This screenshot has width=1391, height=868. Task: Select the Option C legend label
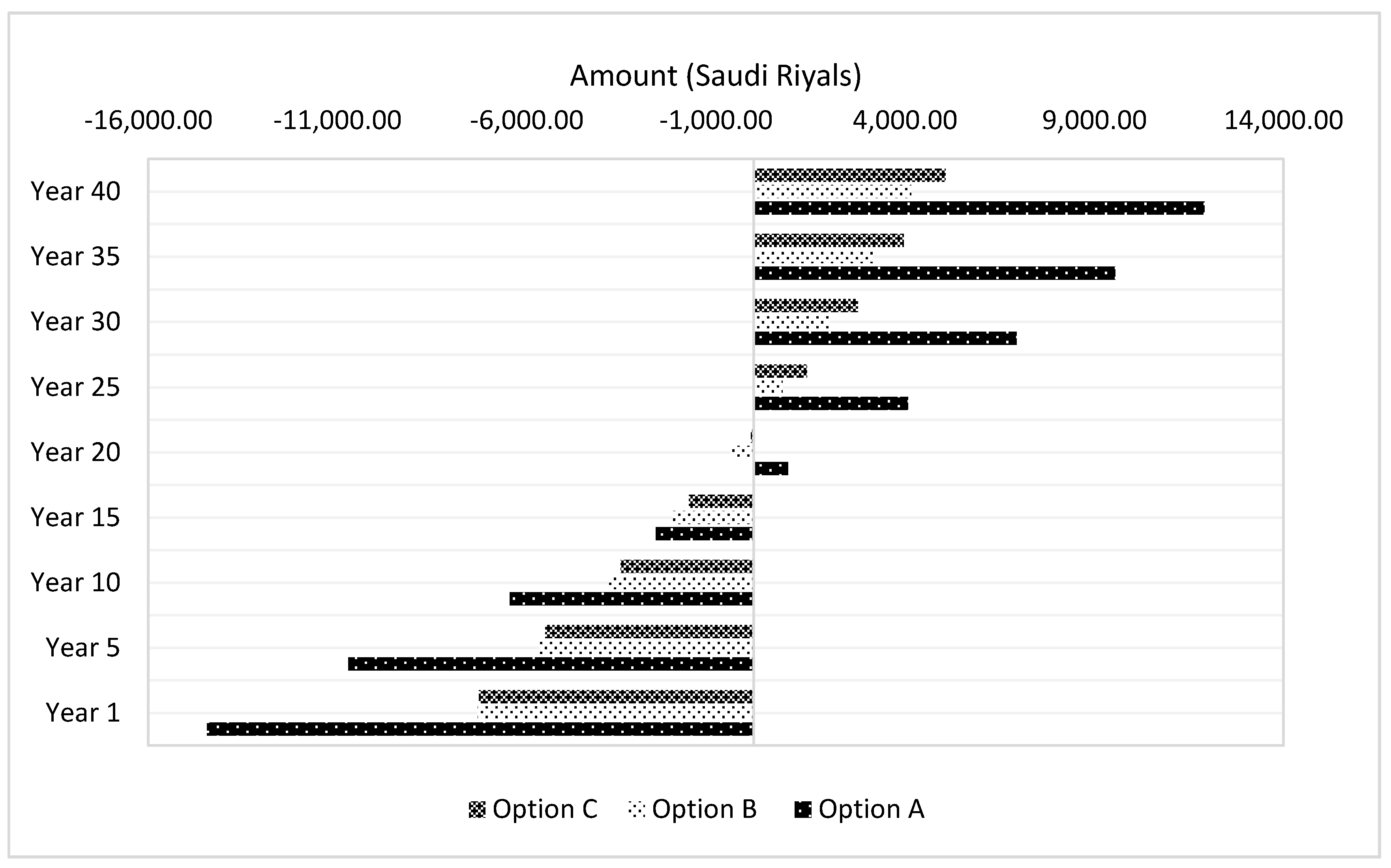(545, 809)
